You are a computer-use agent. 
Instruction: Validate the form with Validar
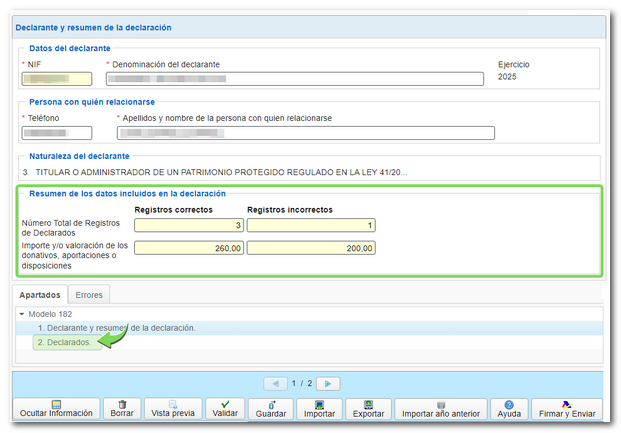[x=225, y=408]
